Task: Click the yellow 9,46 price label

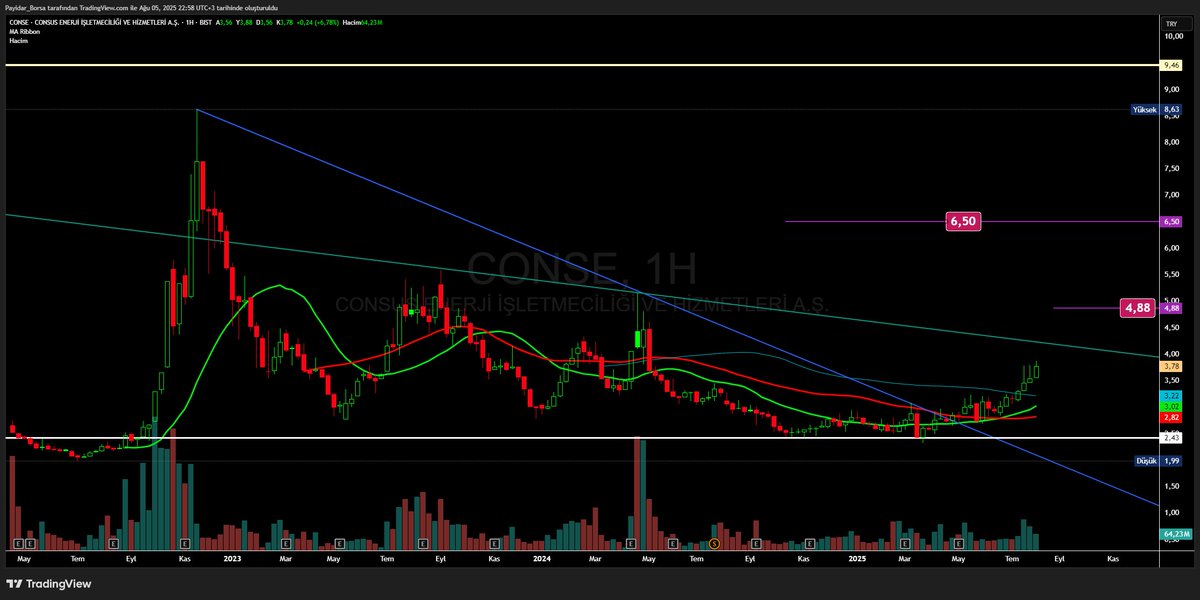Action: 1172,65
